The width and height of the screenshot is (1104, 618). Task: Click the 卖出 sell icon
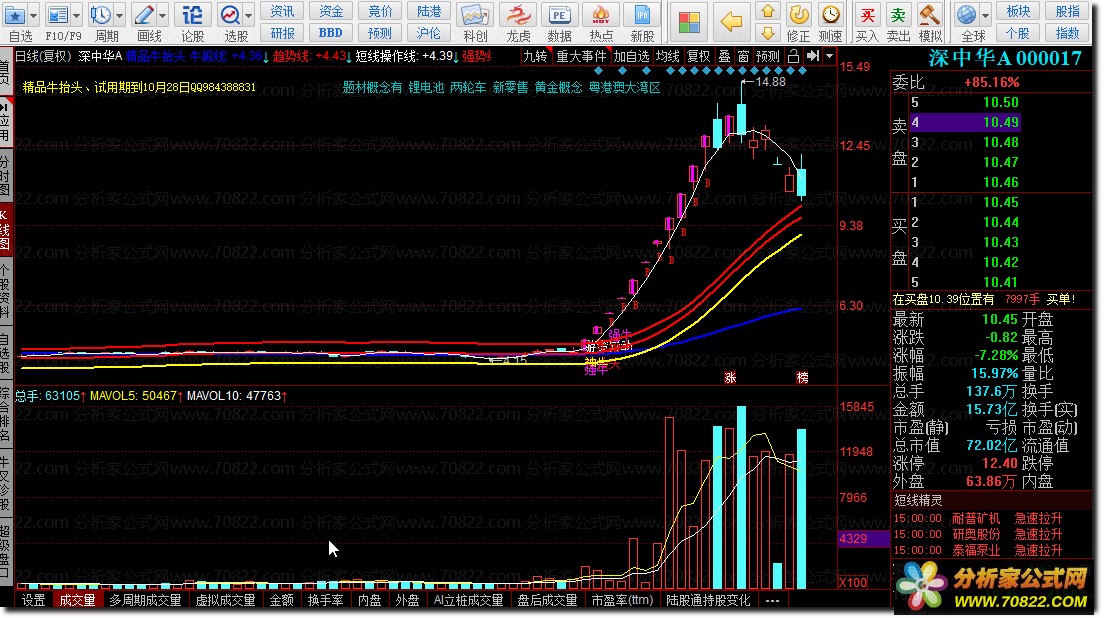898,14
